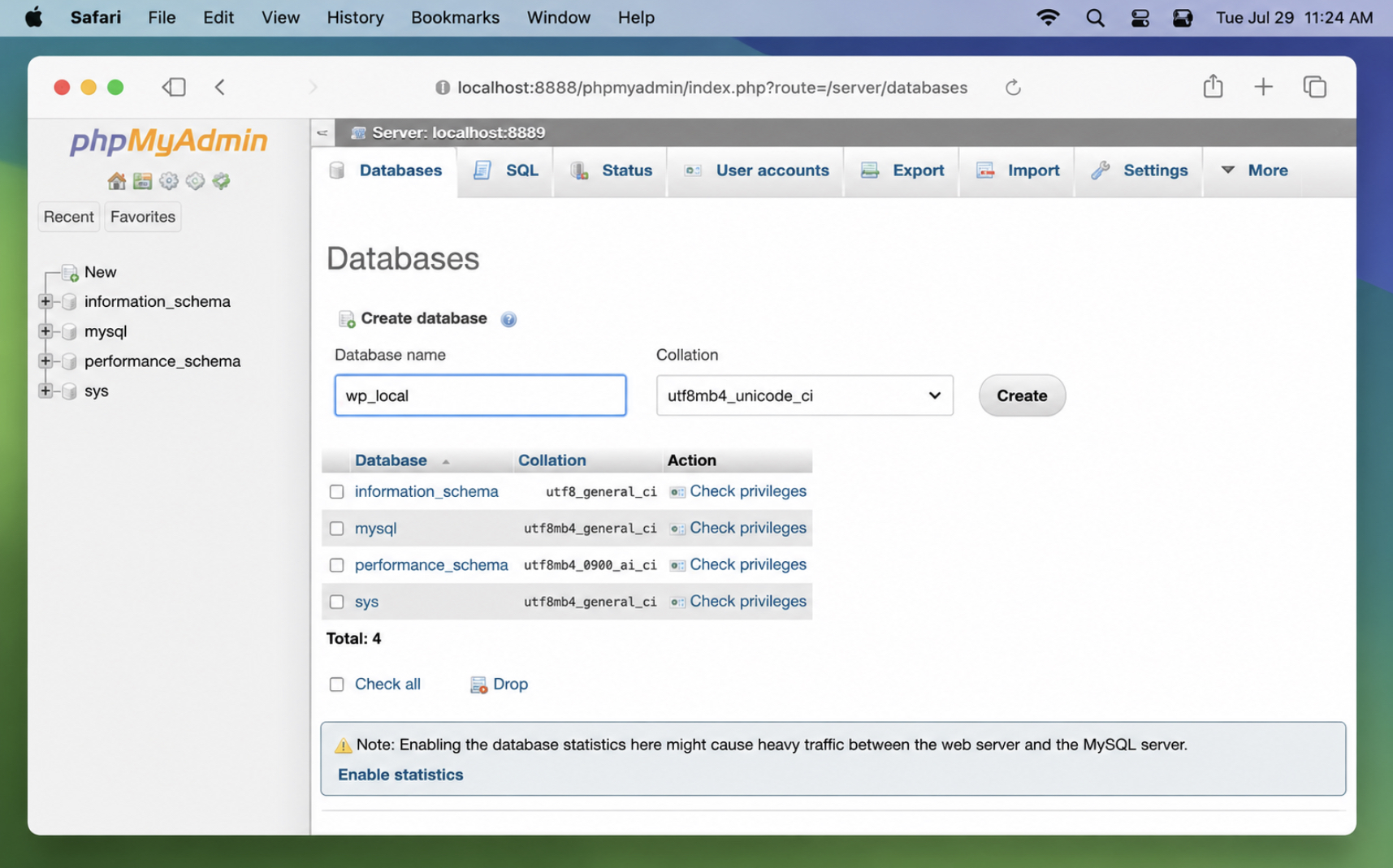Open phpMyAdmin documentation gear icon
The height and width of the screenshot is (868, 1393).
click(x=168, y=181)
